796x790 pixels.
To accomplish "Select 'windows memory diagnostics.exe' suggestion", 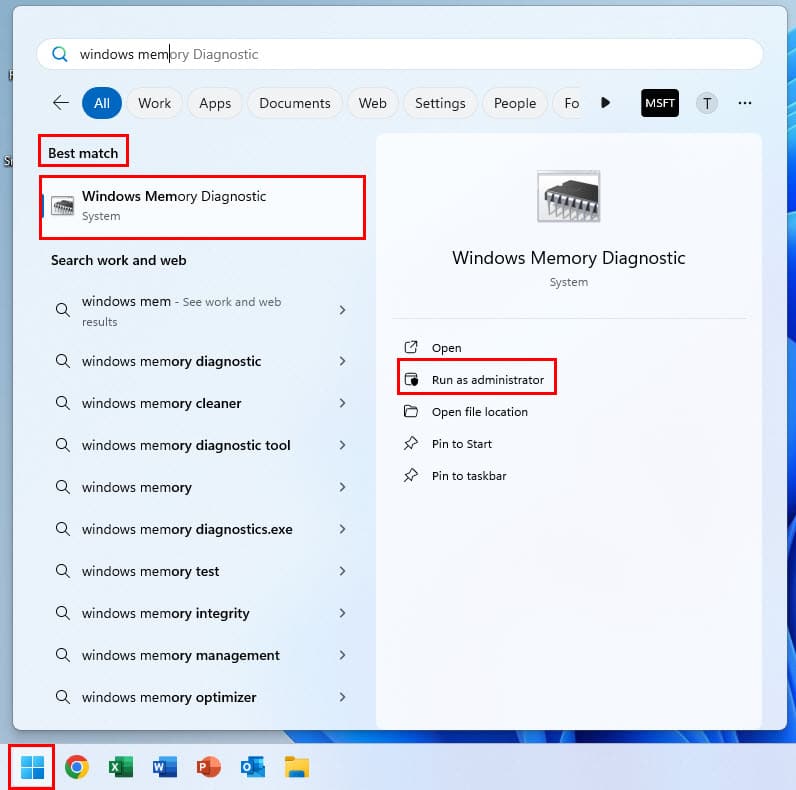I will pos(187,529).
